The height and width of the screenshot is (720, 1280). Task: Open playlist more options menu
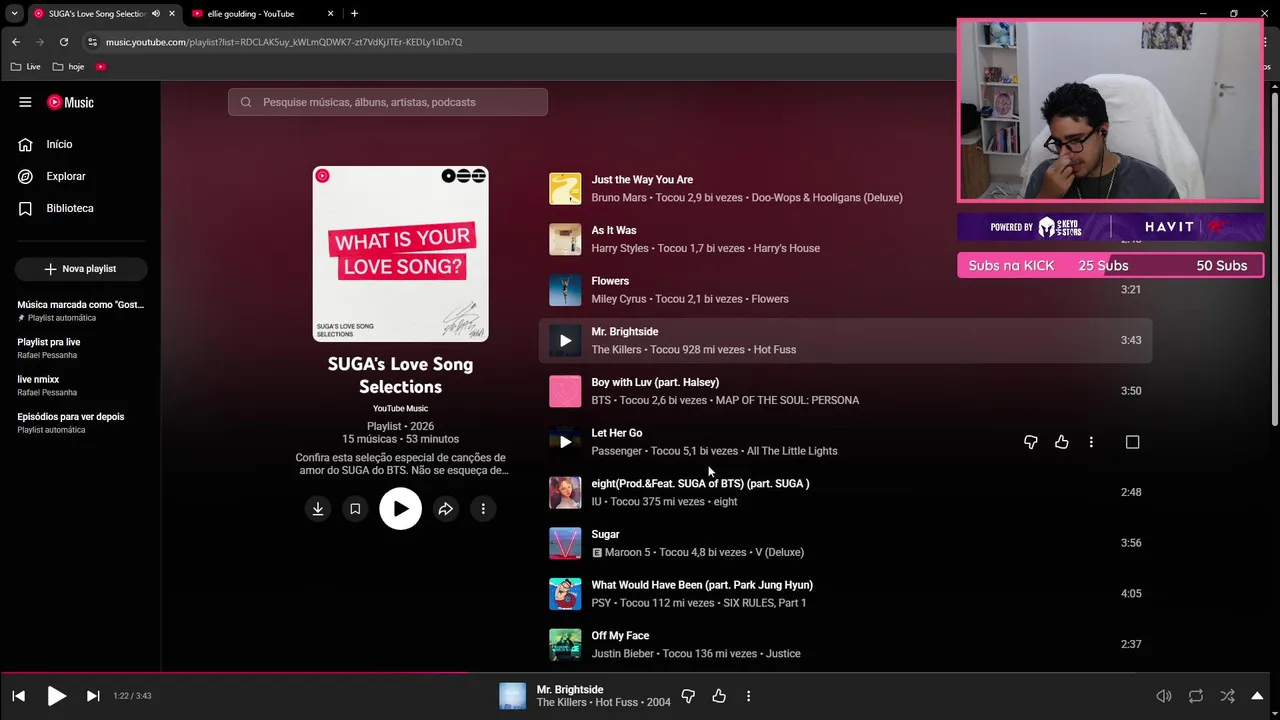click(x=483, y=509)
